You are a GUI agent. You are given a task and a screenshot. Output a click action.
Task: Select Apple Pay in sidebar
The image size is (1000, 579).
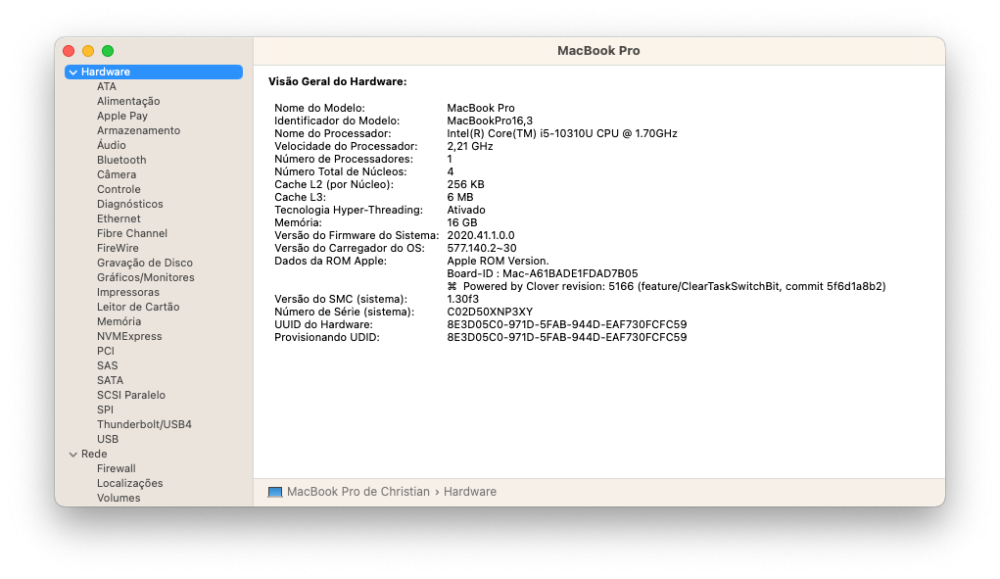tap(122, 116)
